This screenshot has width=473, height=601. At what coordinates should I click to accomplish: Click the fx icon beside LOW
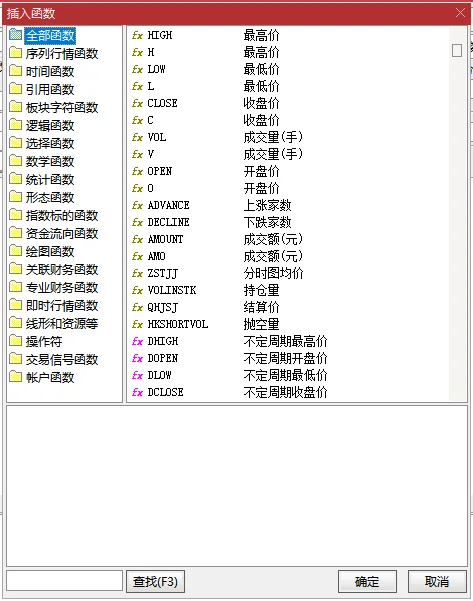(x=137, y=69)
